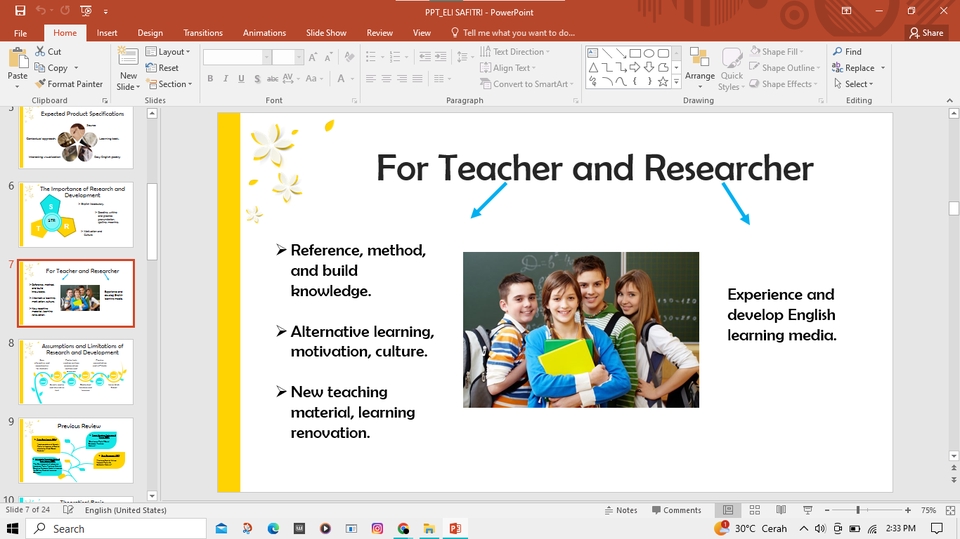The height and width of the screenshot is (539, 960).
Task: Open the Arrange tool in Drawing group
Action: (x=700, y=66)
